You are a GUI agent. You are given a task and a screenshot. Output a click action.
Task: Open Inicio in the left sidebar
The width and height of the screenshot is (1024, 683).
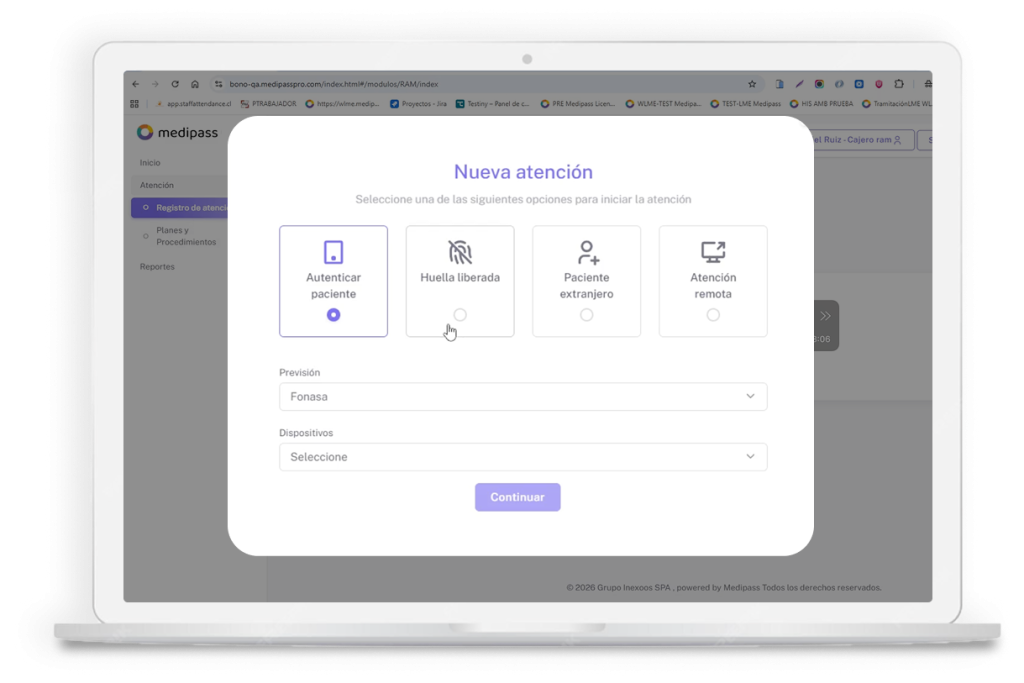150,163
